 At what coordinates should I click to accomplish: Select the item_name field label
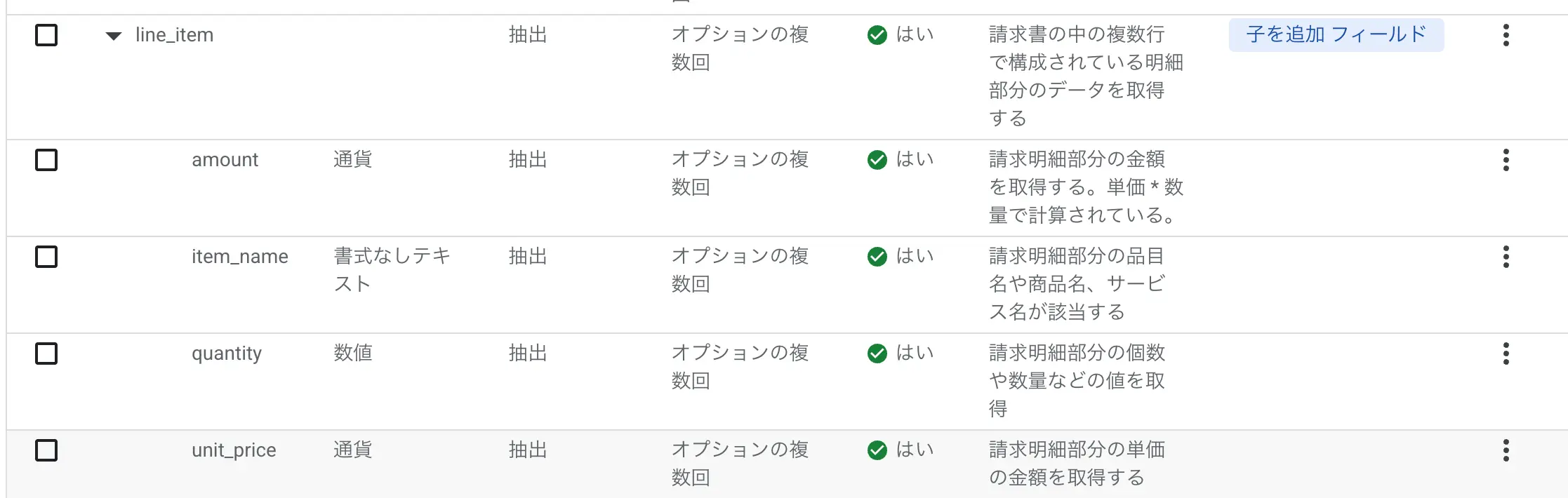pos(239,257)
